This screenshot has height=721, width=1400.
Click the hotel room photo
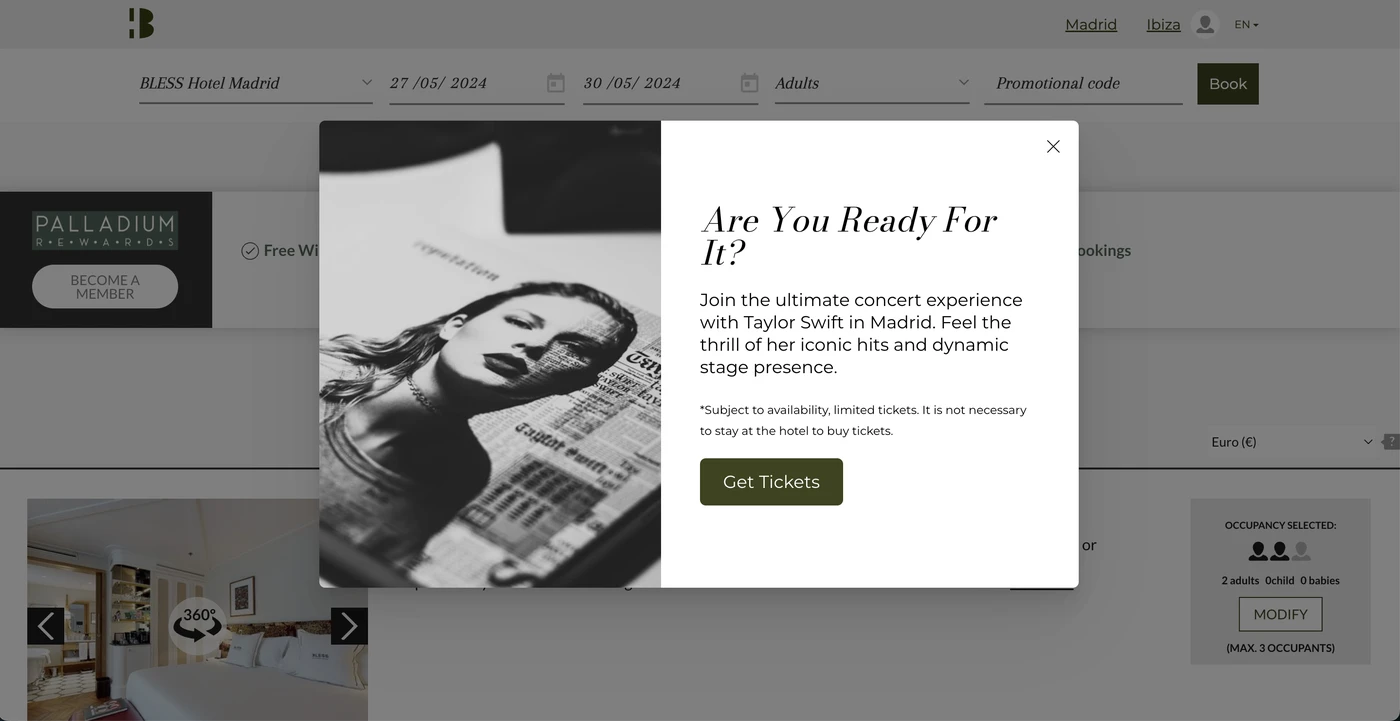pos(197,609)
